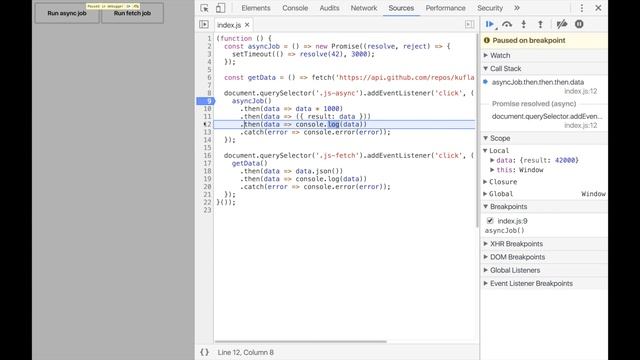Toggle the debugger sidebar icon
The height and width of the screenshot is (360, 640).
(x=469, y=24)
